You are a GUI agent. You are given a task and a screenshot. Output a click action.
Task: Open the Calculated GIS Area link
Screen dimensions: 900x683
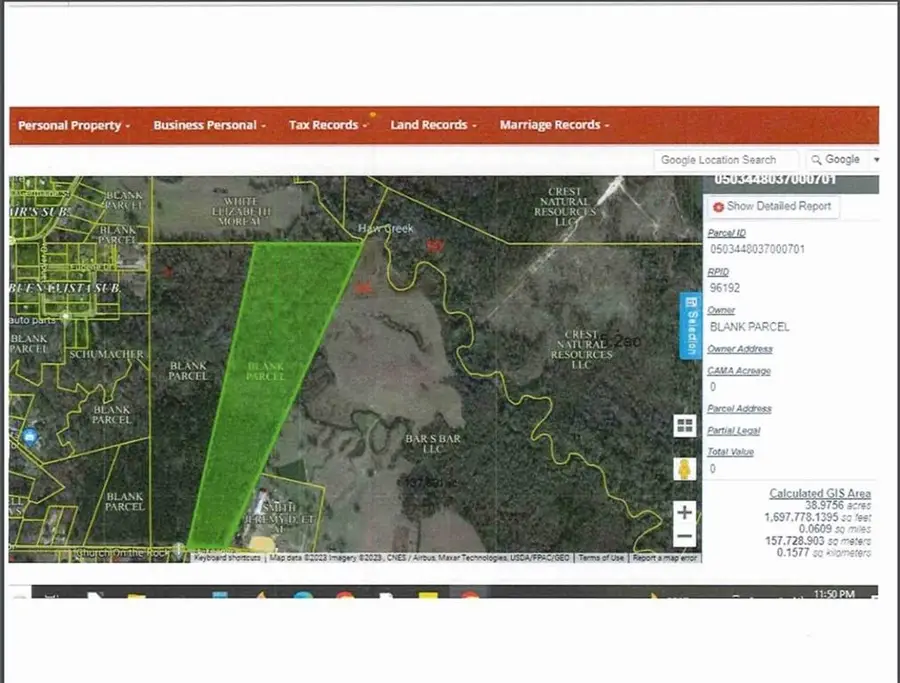(x=819, y=493)
